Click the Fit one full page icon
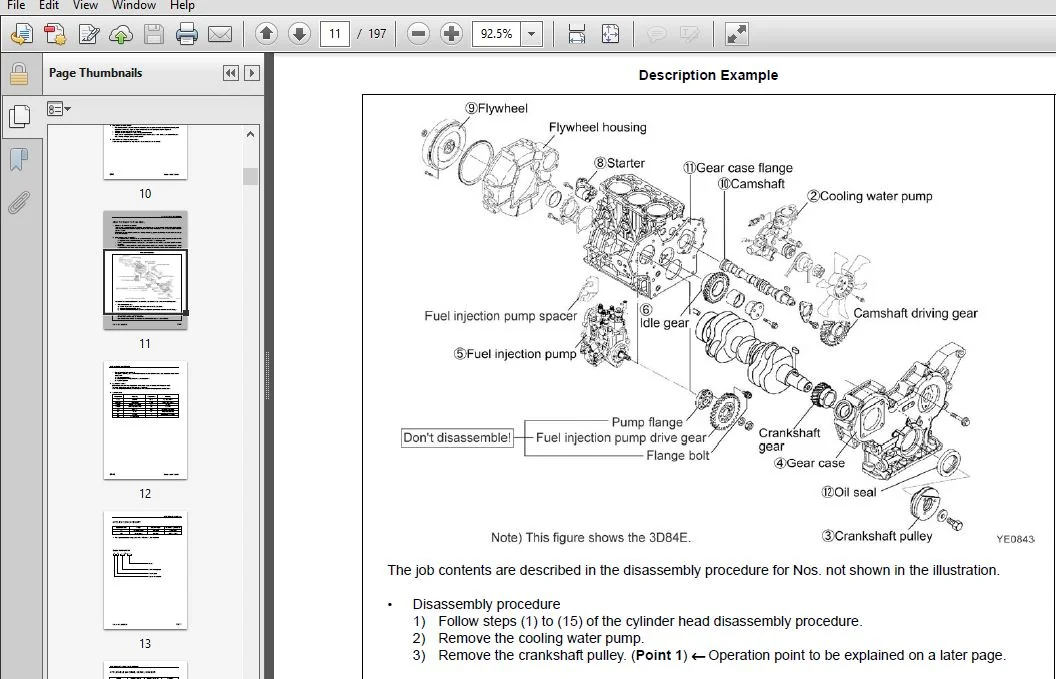Image resolution: width=1056 pixels, height=679 pixels. click(x=610, y=34)
